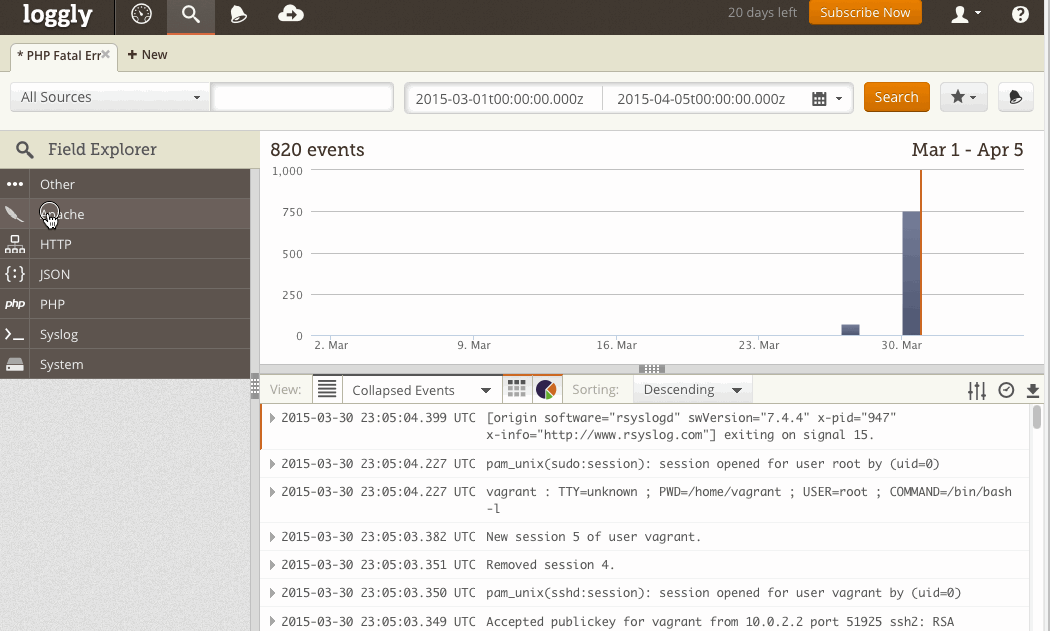Open the dashboard gauge icon
Image resolution: width=1050 pixels, height=631 pixels.
pos(141,14)
